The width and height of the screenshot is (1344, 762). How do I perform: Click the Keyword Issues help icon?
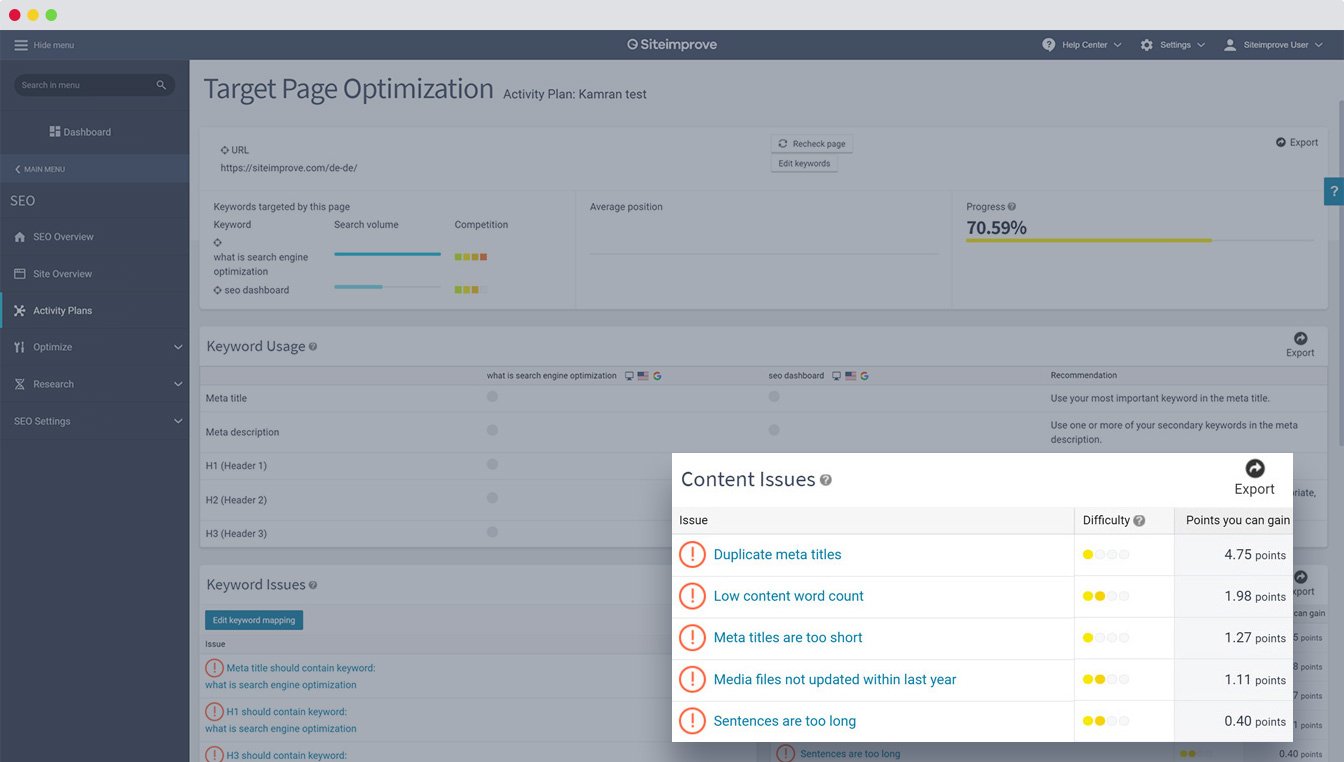pos(313,585)
